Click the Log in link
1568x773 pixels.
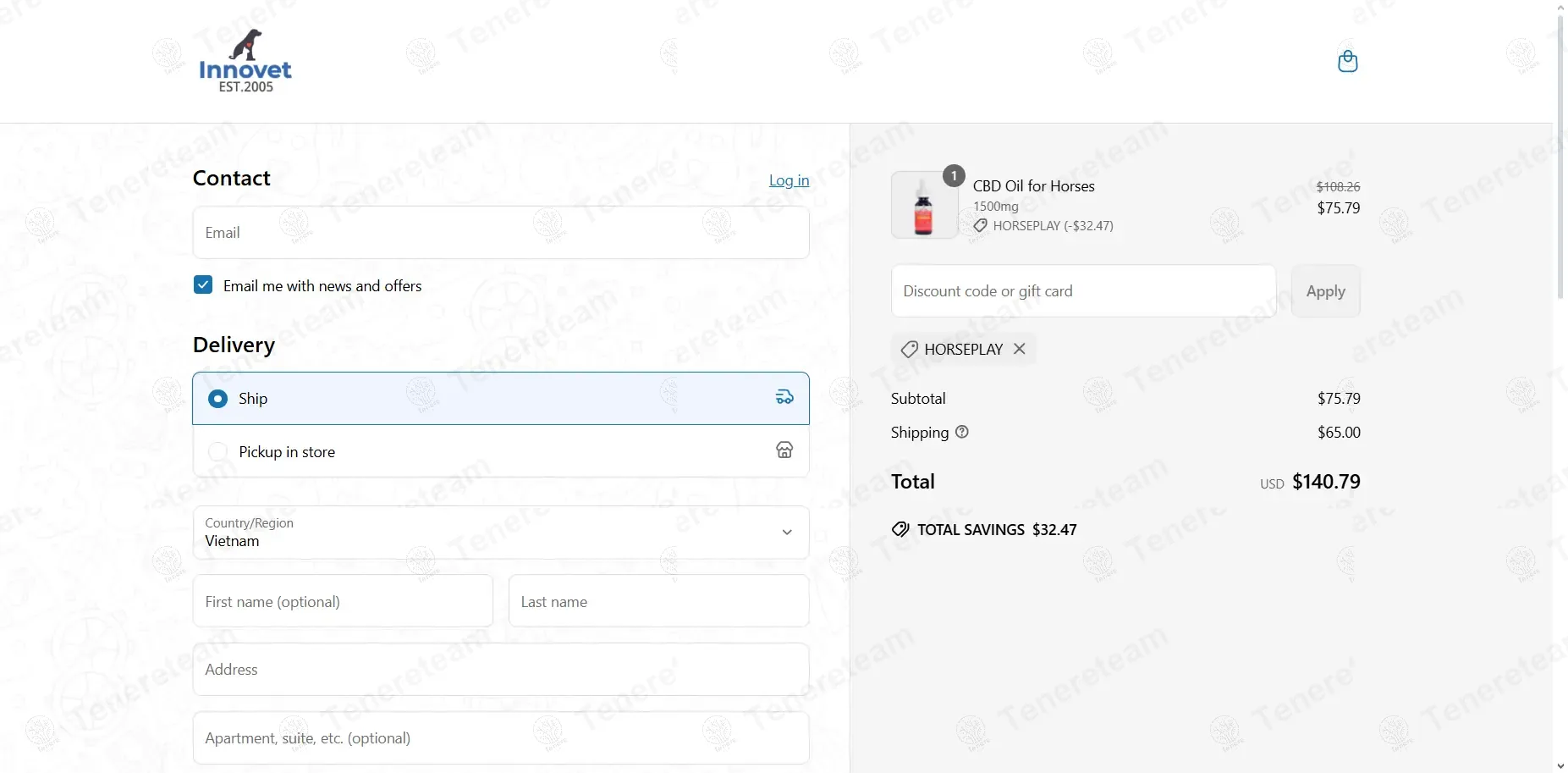coord(789,180)
